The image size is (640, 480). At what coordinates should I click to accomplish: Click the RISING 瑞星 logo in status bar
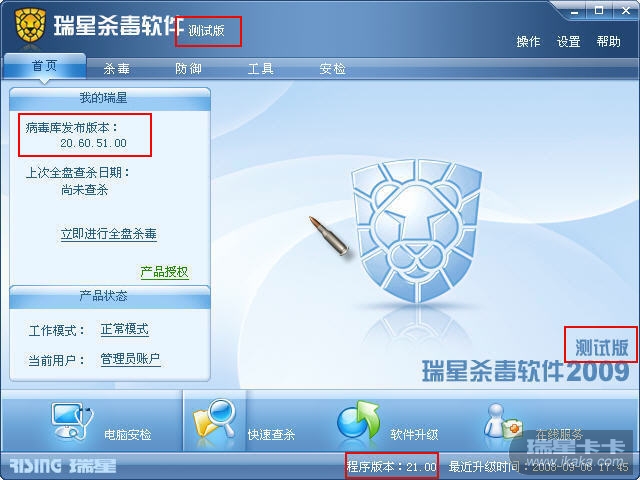[x=62, y=465]
